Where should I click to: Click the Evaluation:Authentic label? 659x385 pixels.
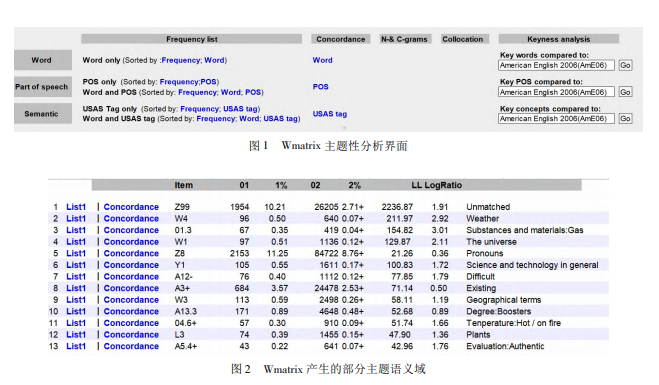505,346
